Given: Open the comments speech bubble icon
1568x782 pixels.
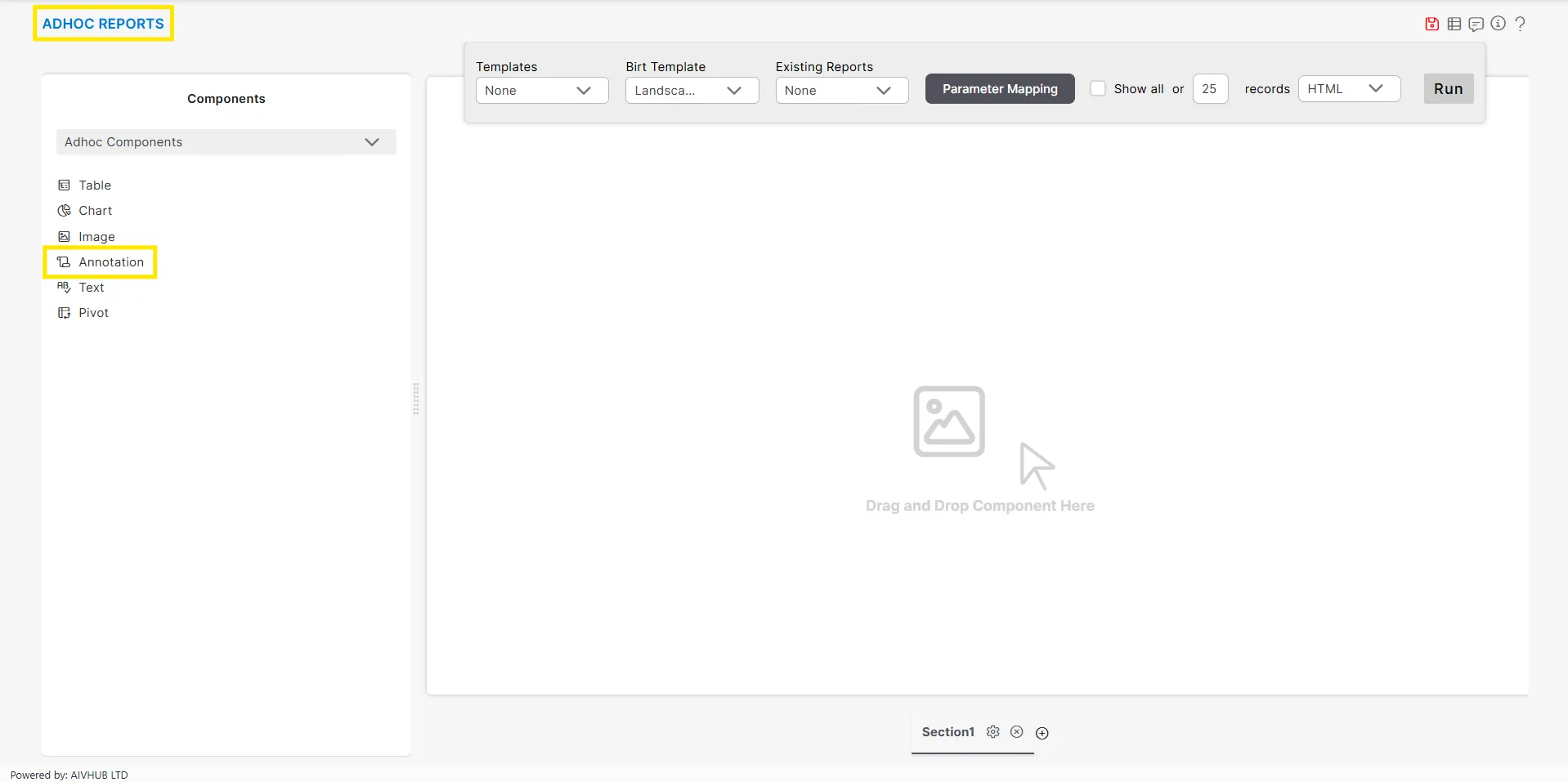Looking at the screenshot, I should (x=1476, y=24).
